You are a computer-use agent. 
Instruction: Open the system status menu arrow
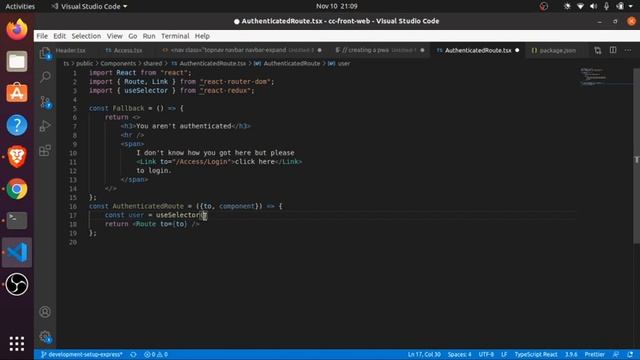point(631,6)
